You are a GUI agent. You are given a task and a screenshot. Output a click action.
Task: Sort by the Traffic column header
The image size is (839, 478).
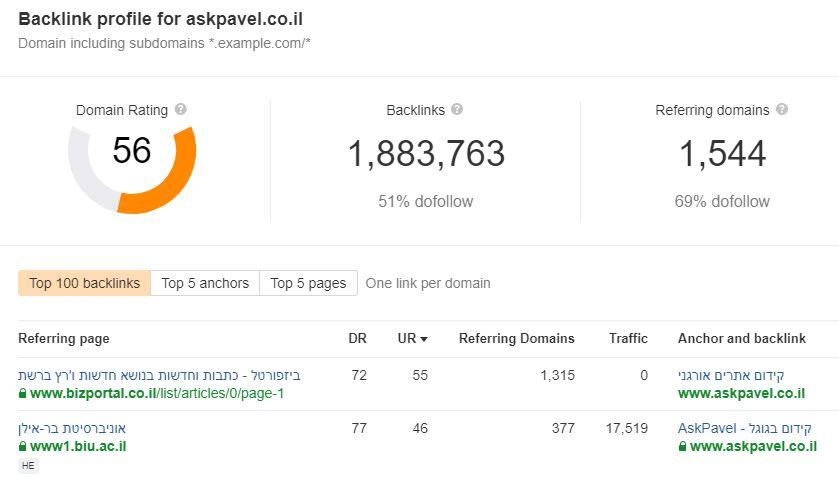tap(628, 338)
